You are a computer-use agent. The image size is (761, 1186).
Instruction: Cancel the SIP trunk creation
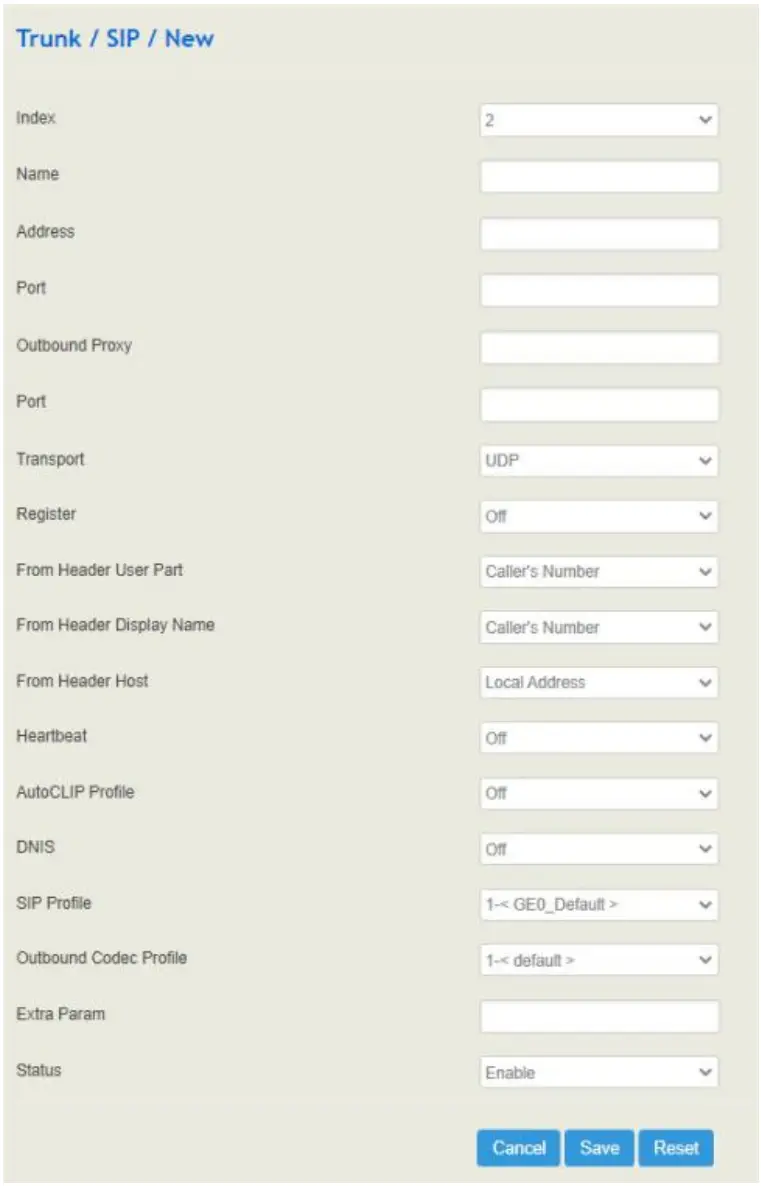tap(519, 1148)
